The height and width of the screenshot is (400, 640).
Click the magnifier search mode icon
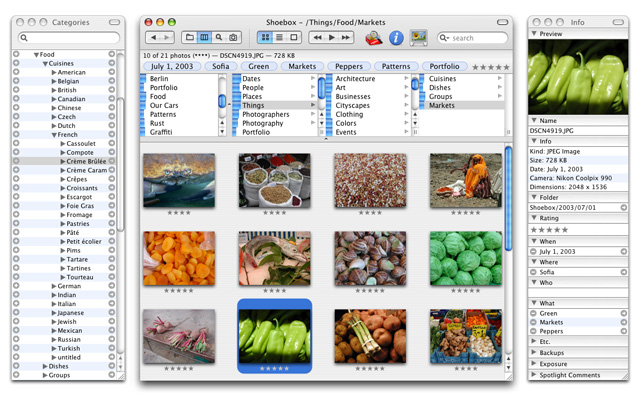click(x=219, y=38)
